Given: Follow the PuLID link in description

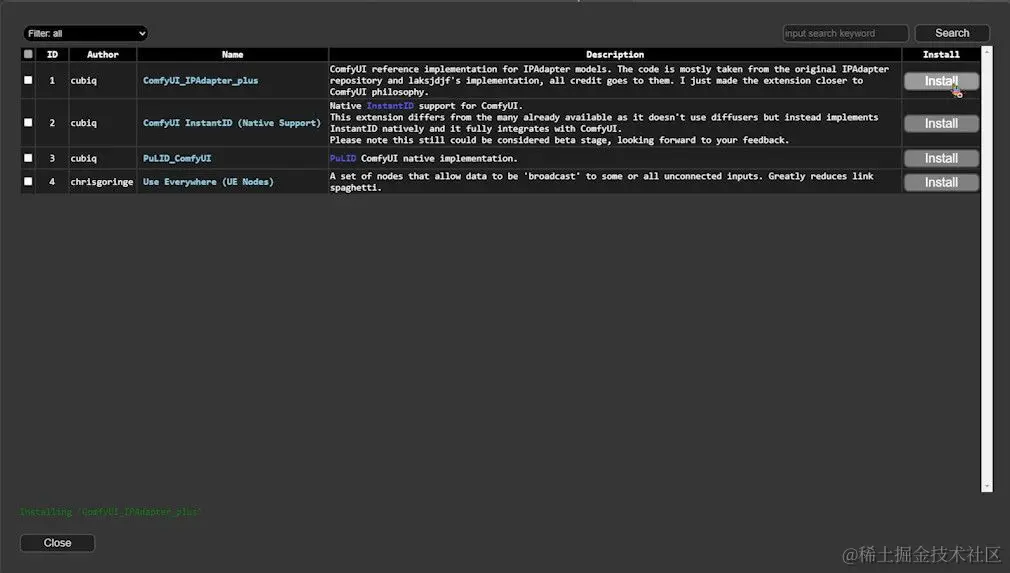Looking at the screenshot, I should 343,158.
